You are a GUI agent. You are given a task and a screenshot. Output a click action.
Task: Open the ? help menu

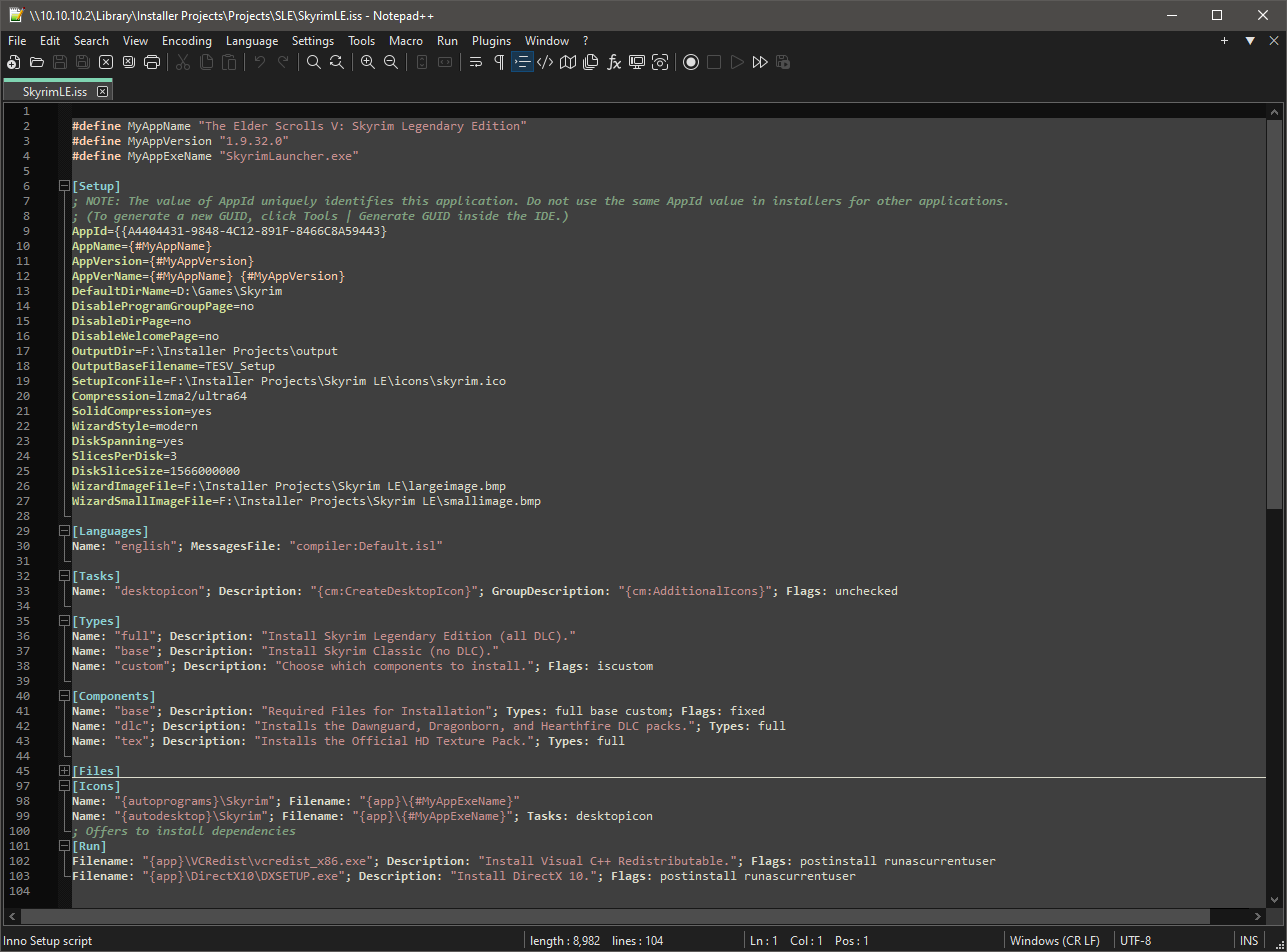(585, 41)
